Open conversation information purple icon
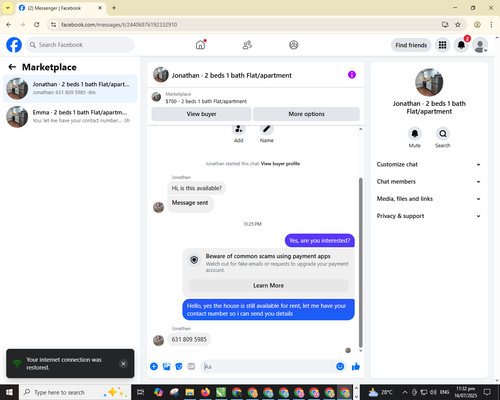500x400 pixels. pos(352,75)
